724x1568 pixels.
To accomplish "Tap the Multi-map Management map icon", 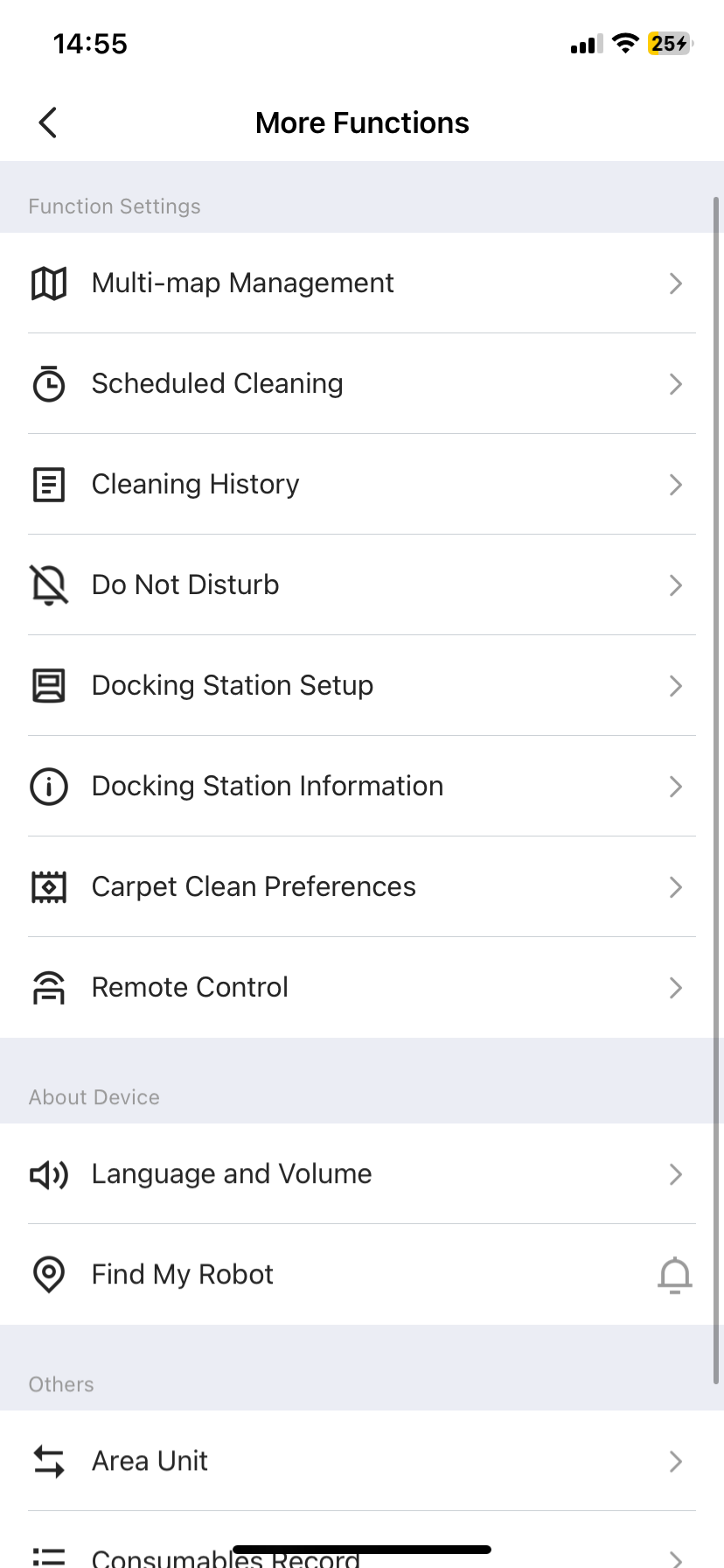I will coord(49,283).
